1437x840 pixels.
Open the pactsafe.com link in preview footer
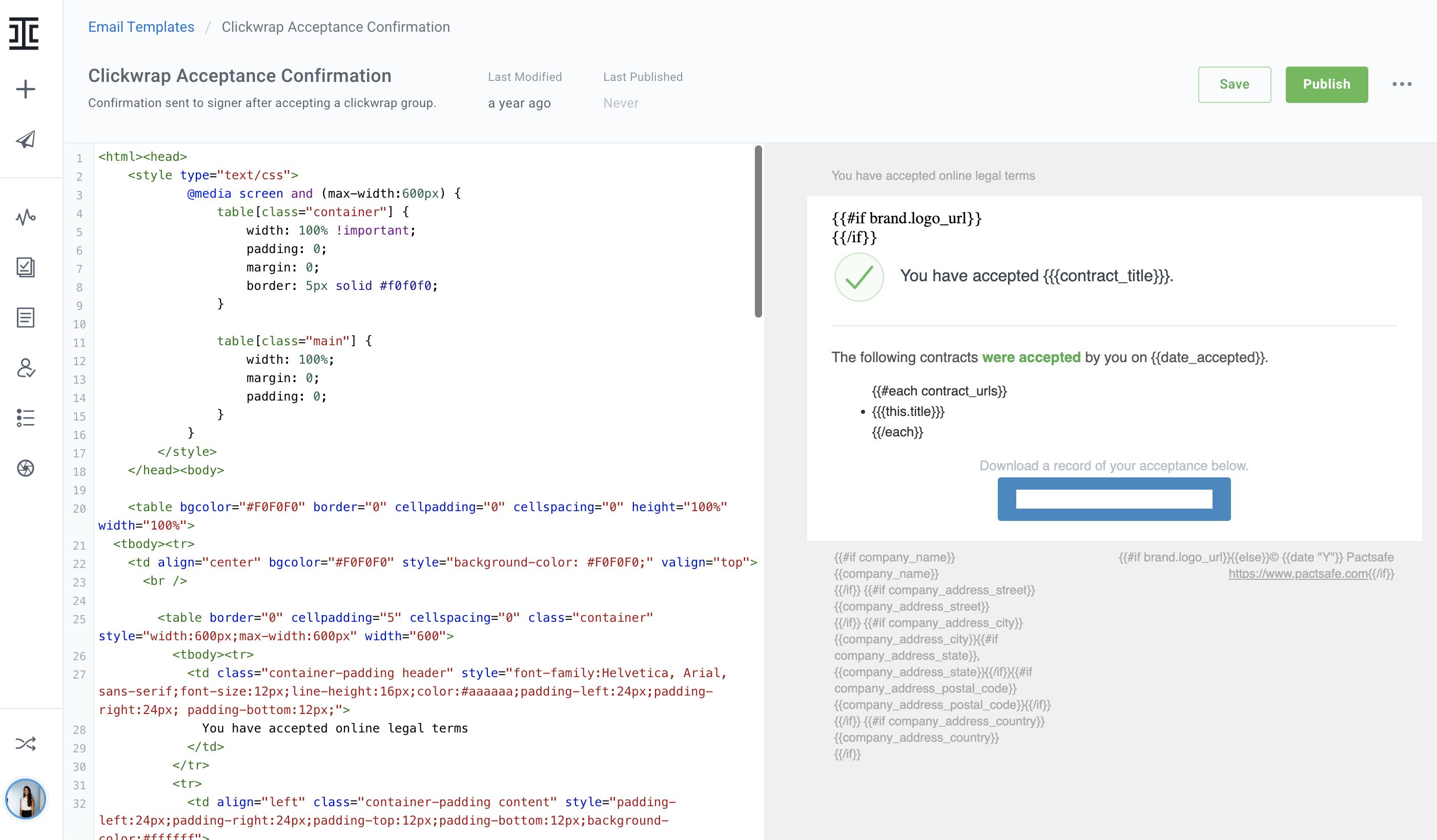tap(1297, 574)
